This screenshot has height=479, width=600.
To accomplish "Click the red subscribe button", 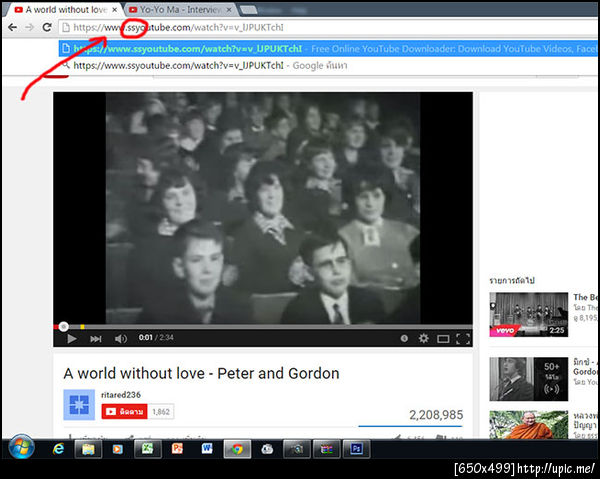I will pyautogui.click(x=124, y=412).
